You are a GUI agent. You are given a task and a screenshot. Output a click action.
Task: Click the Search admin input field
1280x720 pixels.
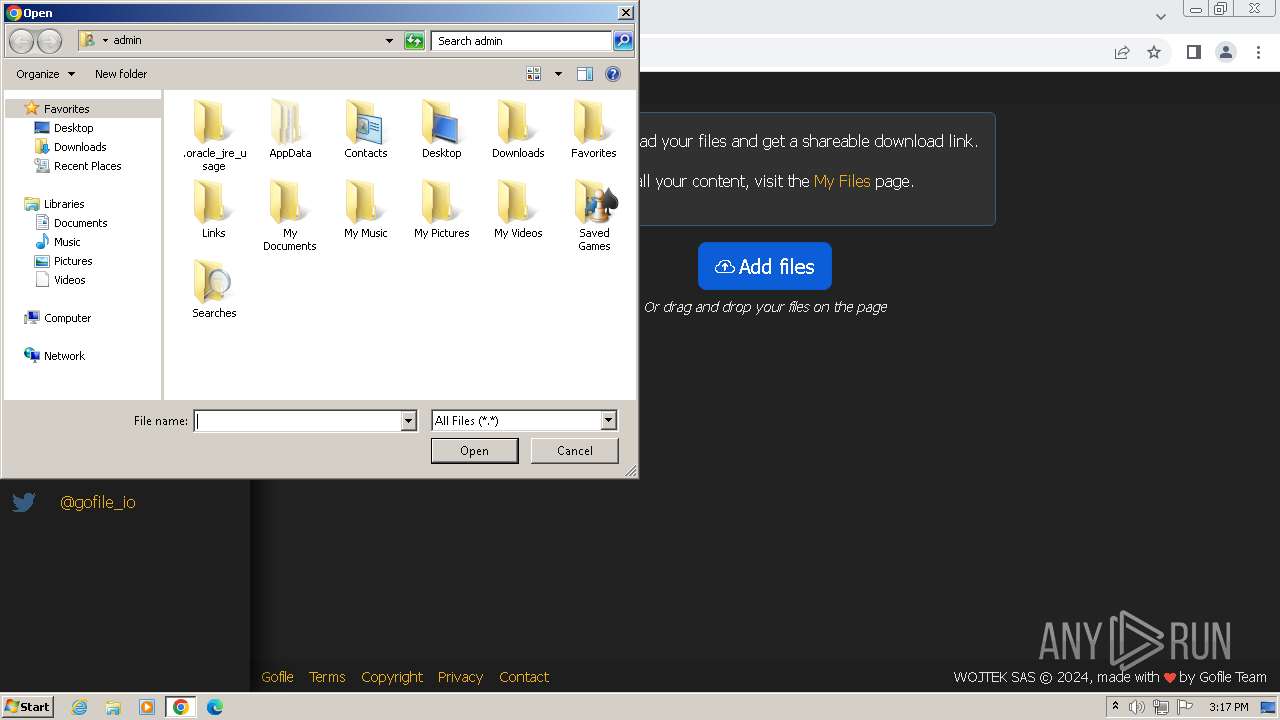tap(522, 41)
